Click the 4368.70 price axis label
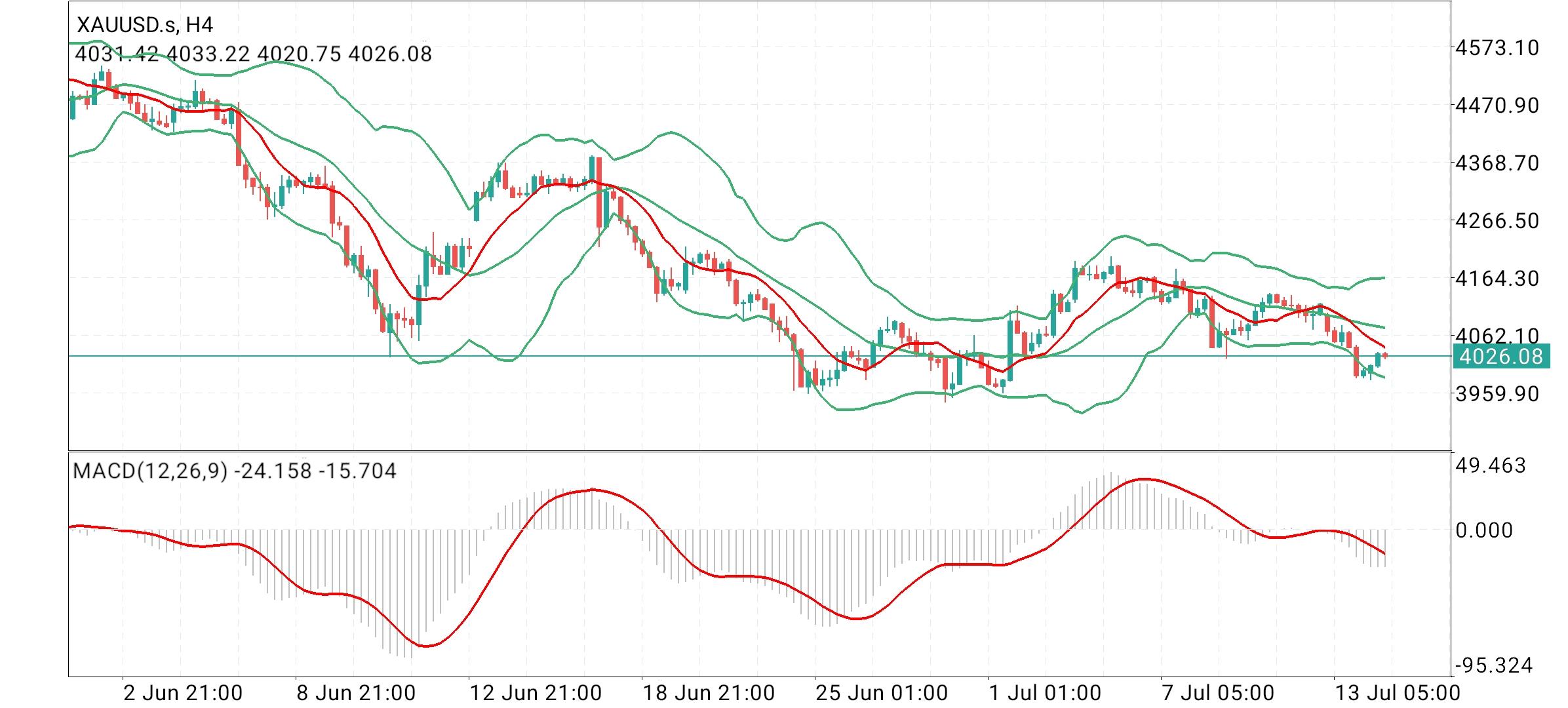Image resolution: width=1568 pixels, height=708 pixels. (1497, 163)
